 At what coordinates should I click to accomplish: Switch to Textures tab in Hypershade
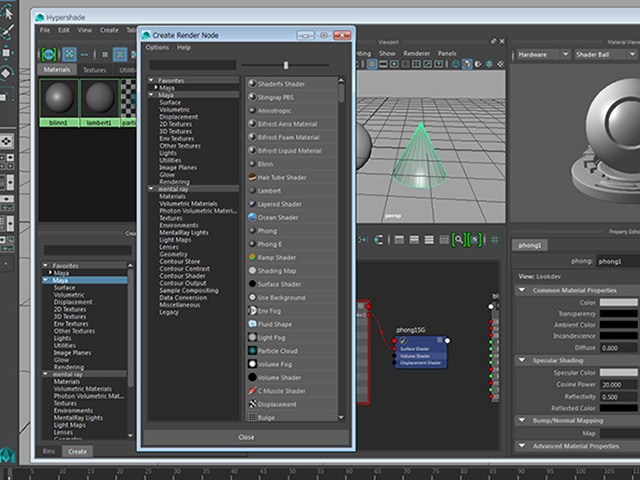(95, 70)
